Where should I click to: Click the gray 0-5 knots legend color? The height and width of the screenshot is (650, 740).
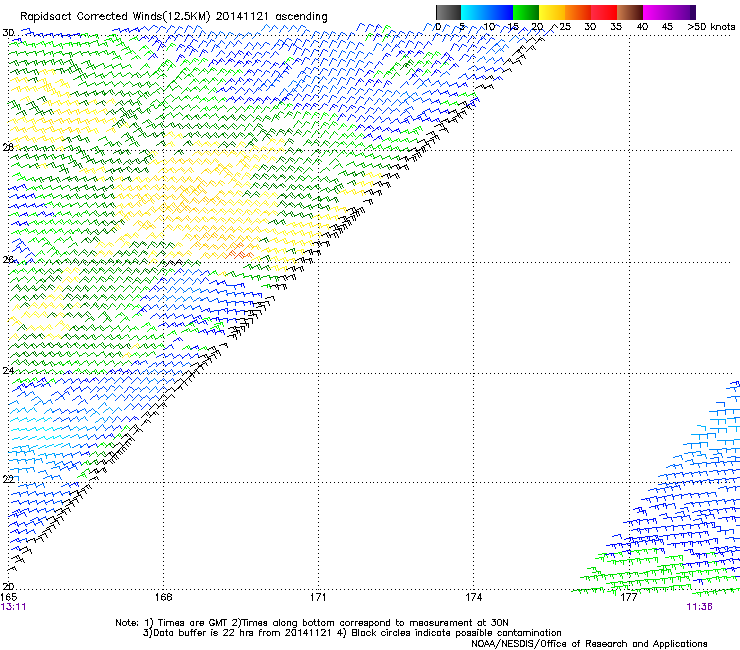(x=448, y=12)
